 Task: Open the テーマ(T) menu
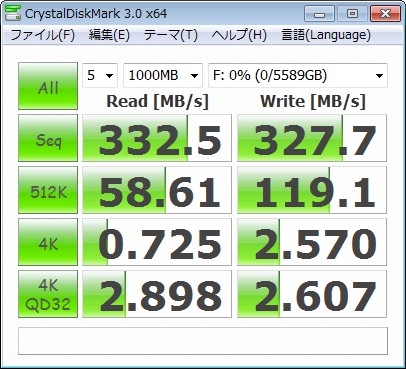pyautogui.click(x=171, y=35)
